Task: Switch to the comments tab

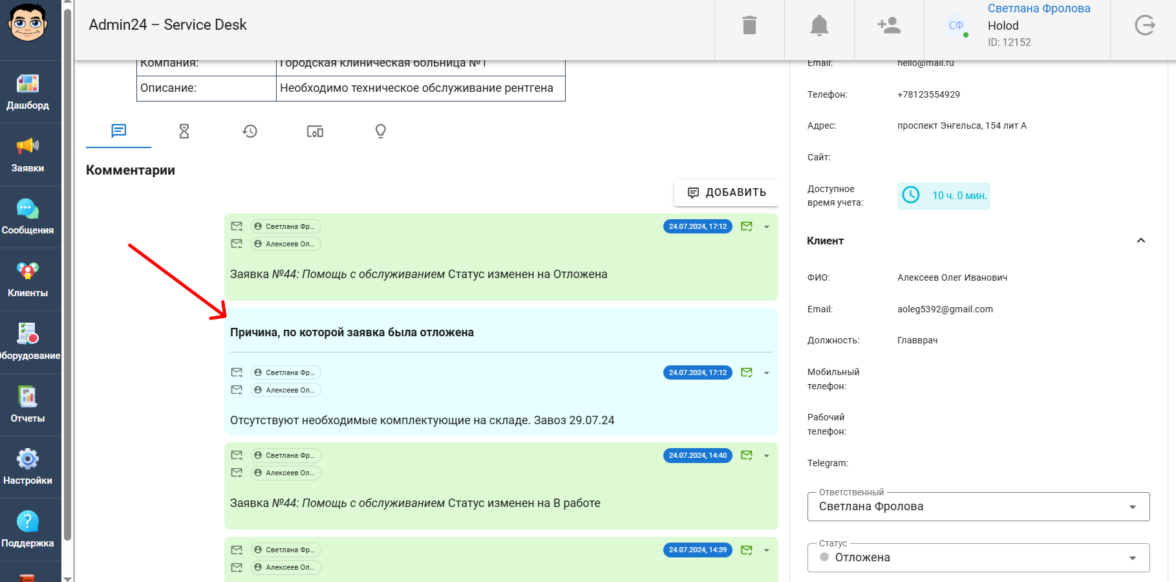Action: 118,131
